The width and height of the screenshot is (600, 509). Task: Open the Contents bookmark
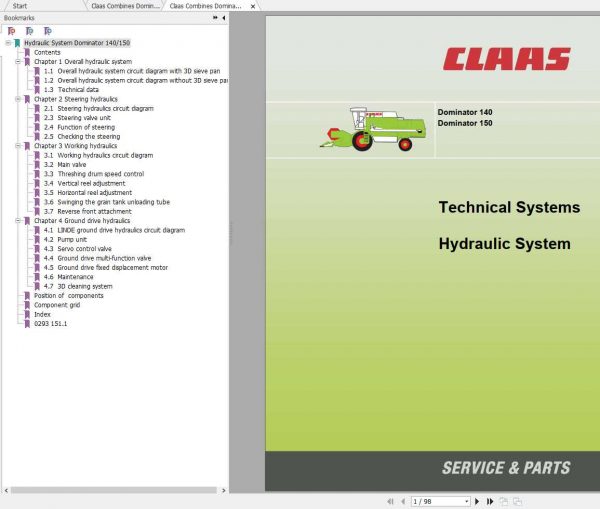pos(47,52)
